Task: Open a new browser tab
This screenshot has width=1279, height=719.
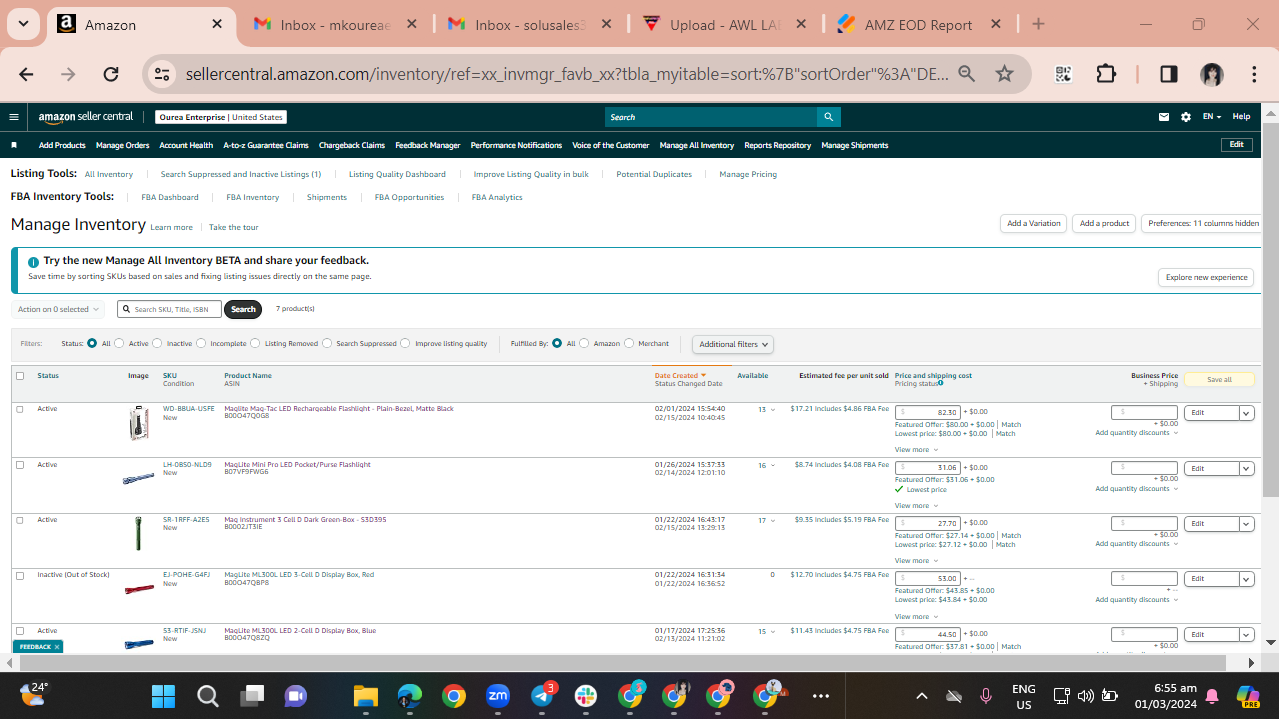Action: [1038, 24]
